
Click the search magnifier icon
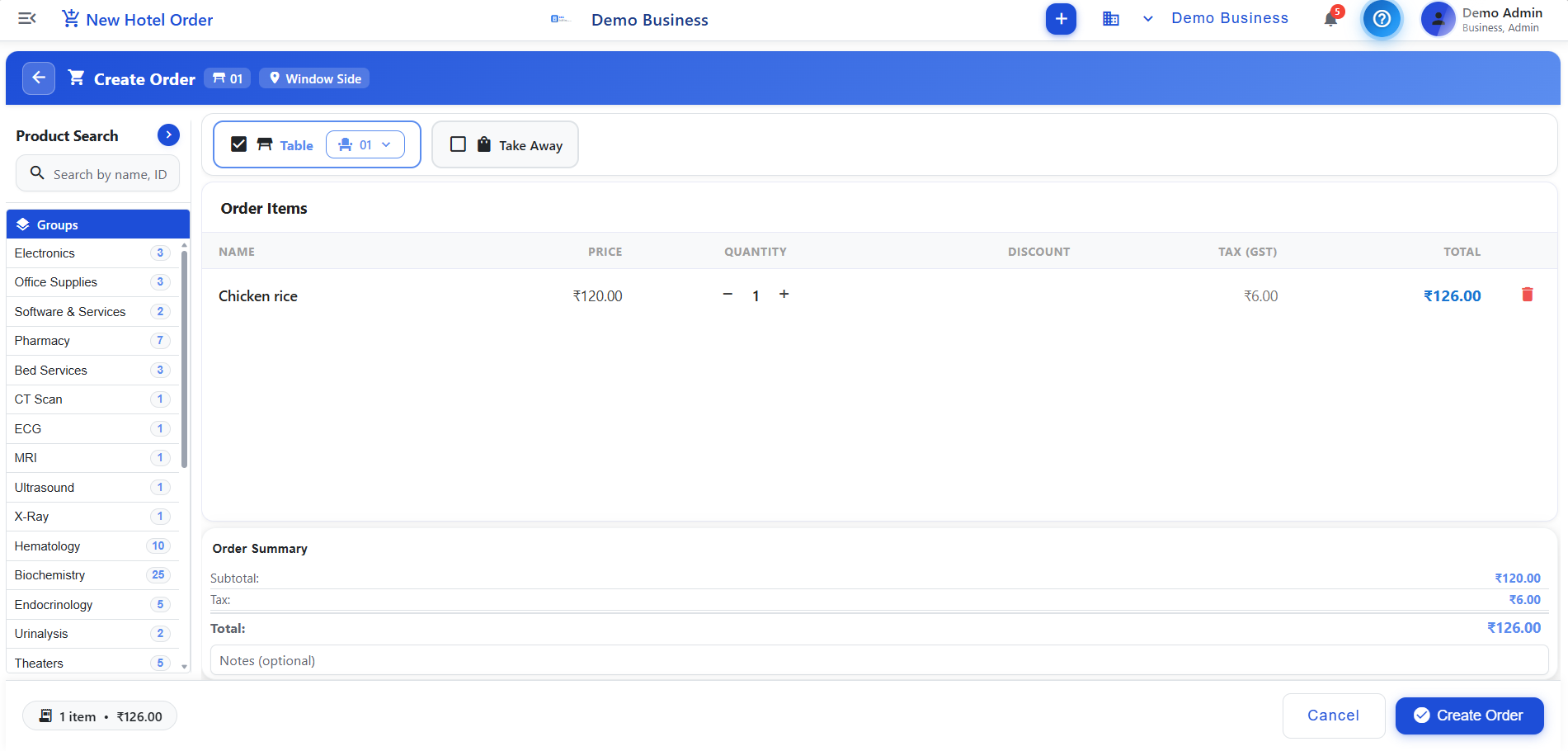pyautogui.click(x=37, y=173)
